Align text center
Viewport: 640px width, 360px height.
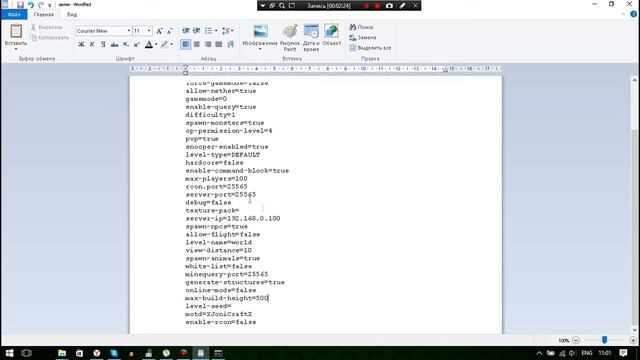click(197, 44)
